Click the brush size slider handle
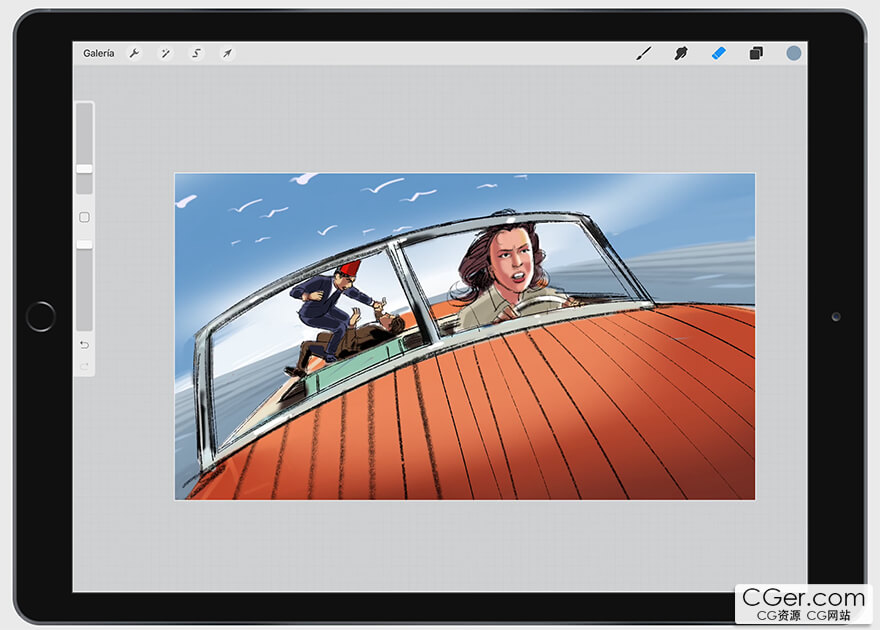This screenshot has width=880, height=630. [x=85, y=169]
